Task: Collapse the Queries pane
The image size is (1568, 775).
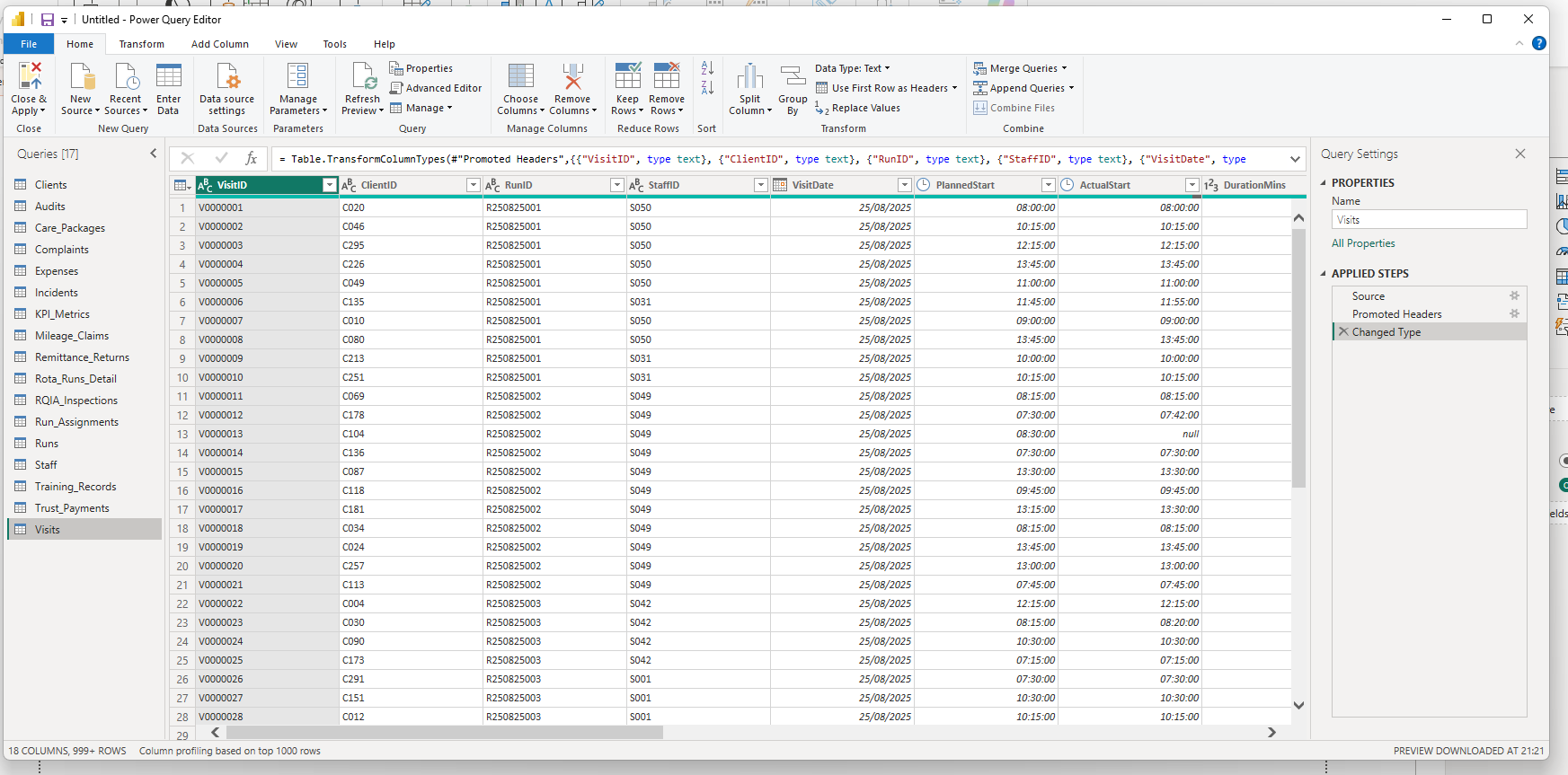Action: click(x=153, y=154)
